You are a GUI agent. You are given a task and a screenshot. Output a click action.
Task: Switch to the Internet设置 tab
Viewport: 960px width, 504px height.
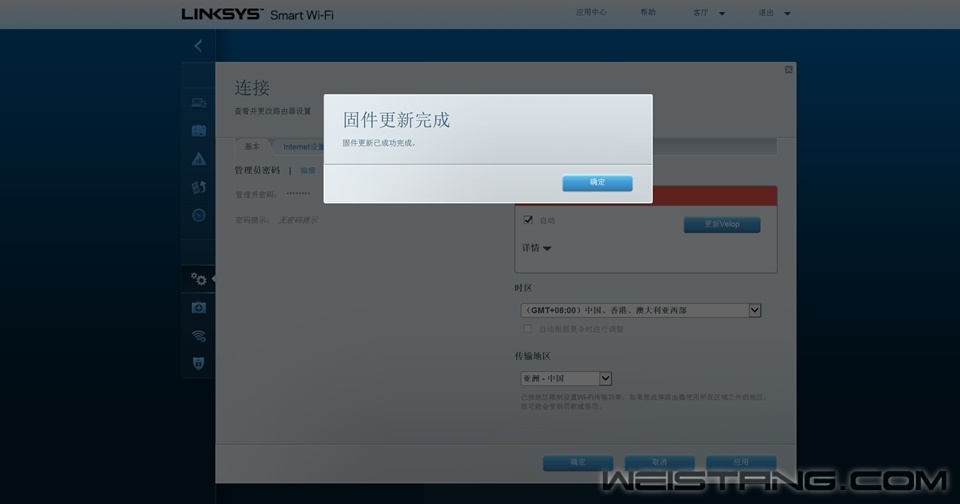303,146
